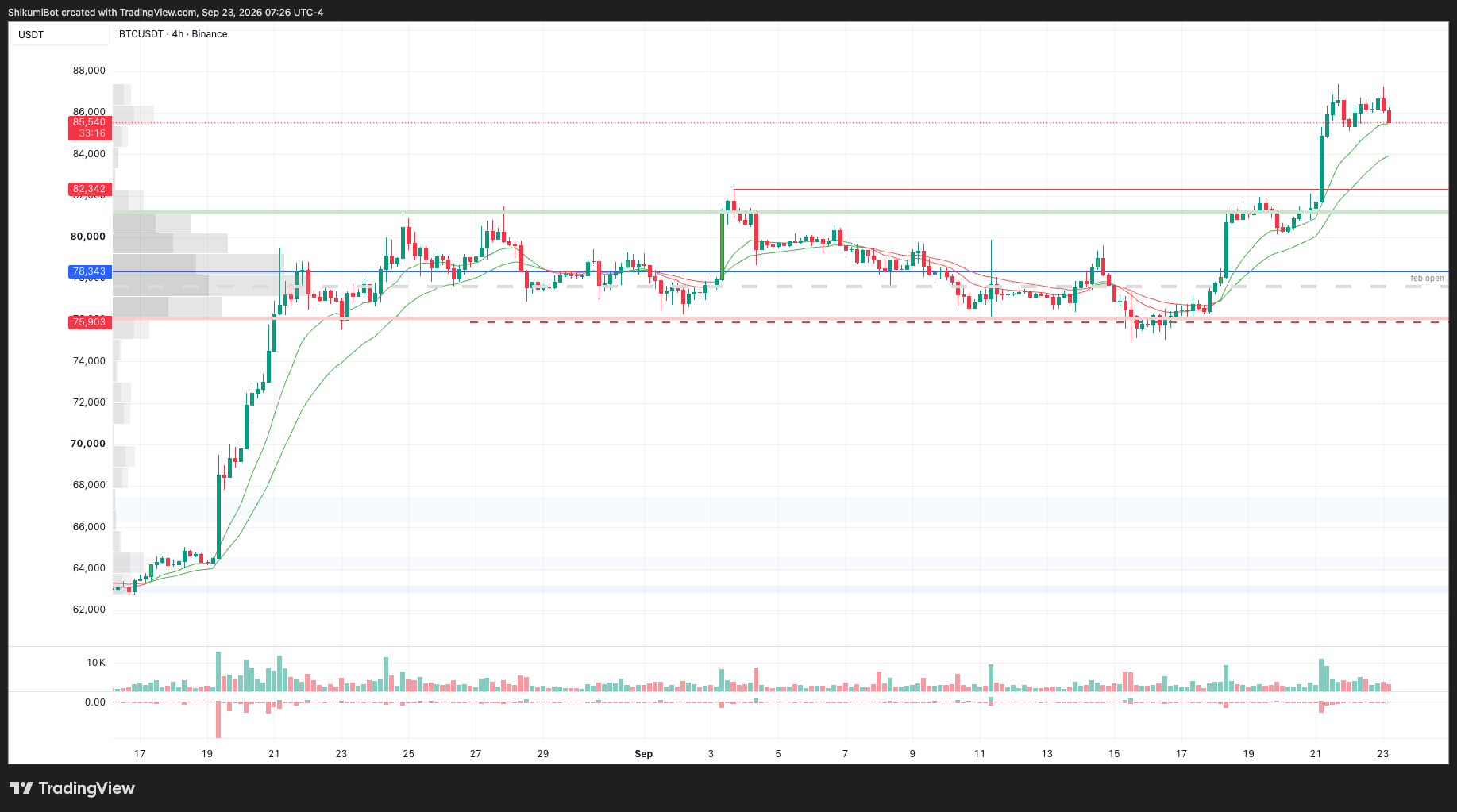This screenshot has height=812, width=1457.
Task: Select the red 75,903 price level label
Action: pos(90,321)
